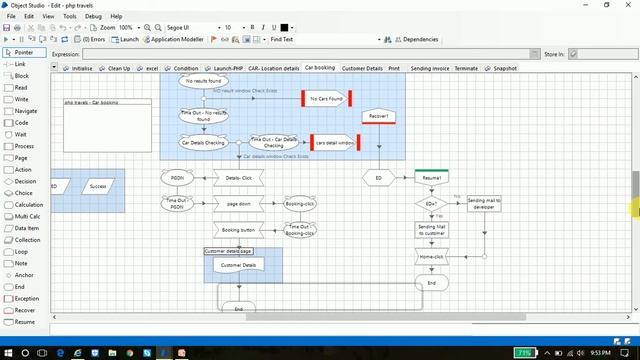Click the Launch application button

[x=125, y=40]
